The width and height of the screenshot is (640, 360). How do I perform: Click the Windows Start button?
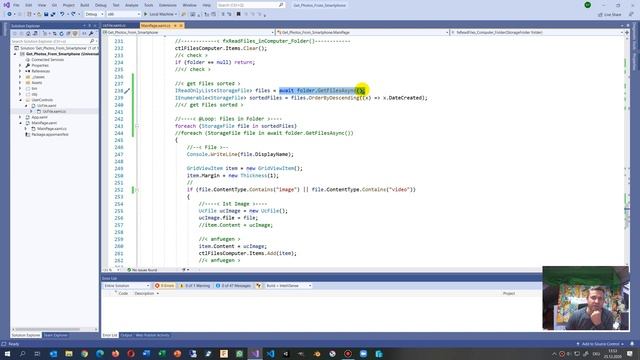point(7,353)
